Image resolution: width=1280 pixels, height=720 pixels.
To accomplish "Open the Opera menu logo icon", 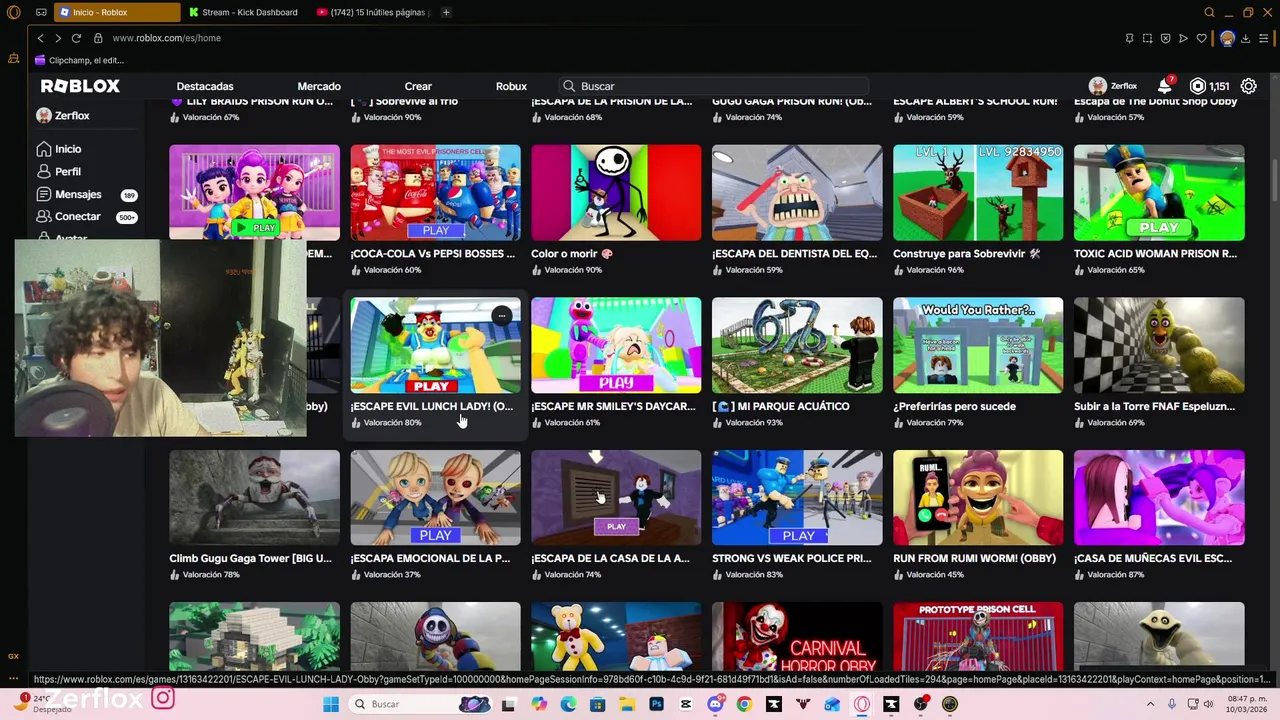I will coord(13,12).
